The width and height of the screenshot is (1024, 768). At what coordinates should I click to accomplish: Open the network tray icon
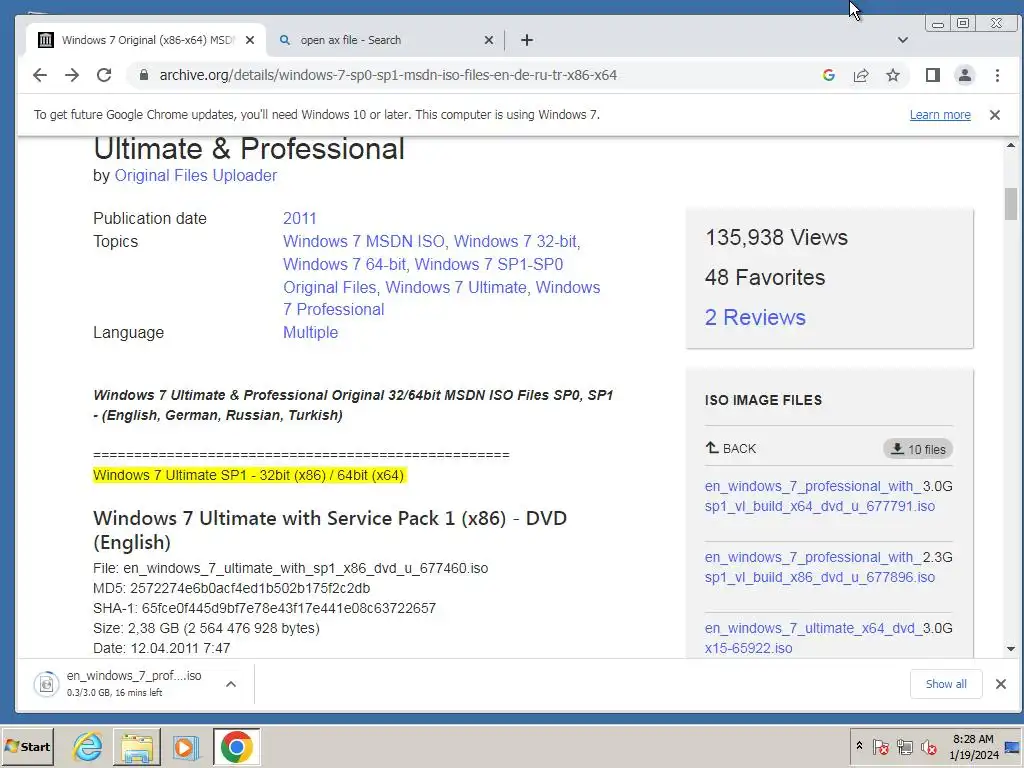[x=905, y=746]
